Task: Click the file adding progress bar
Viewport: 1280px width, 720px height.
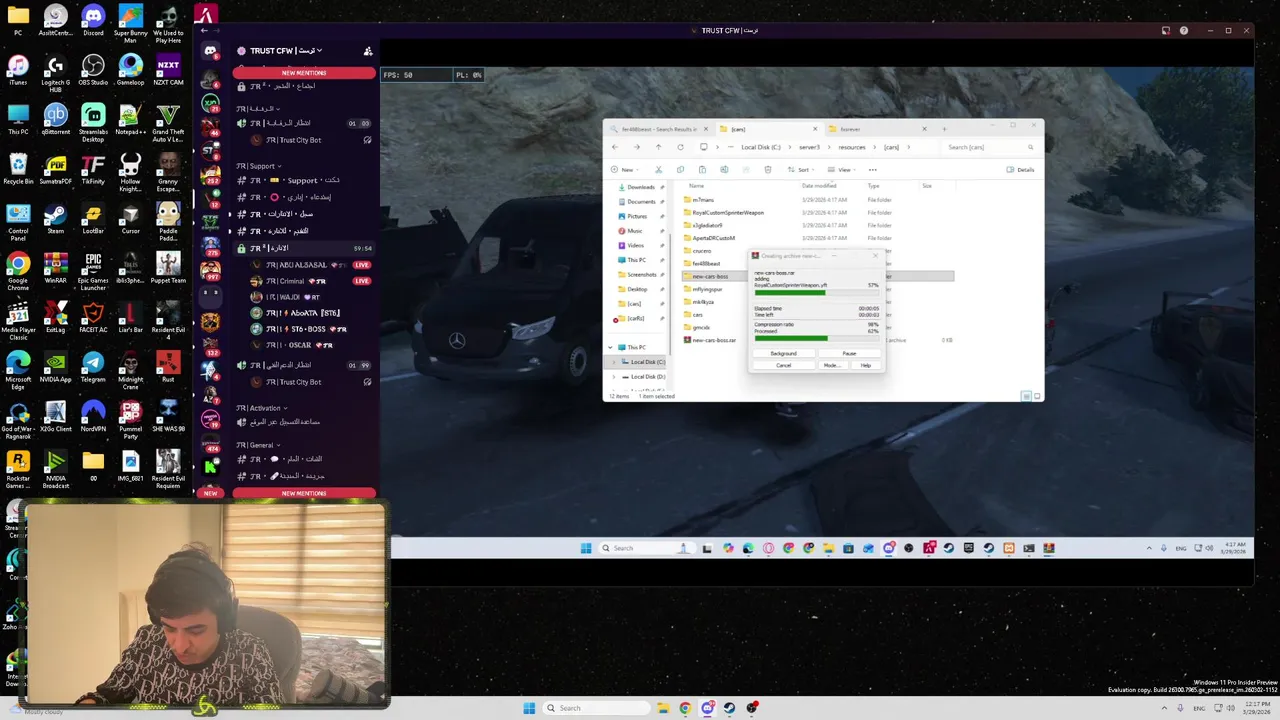Action: (x=816, y=293)
